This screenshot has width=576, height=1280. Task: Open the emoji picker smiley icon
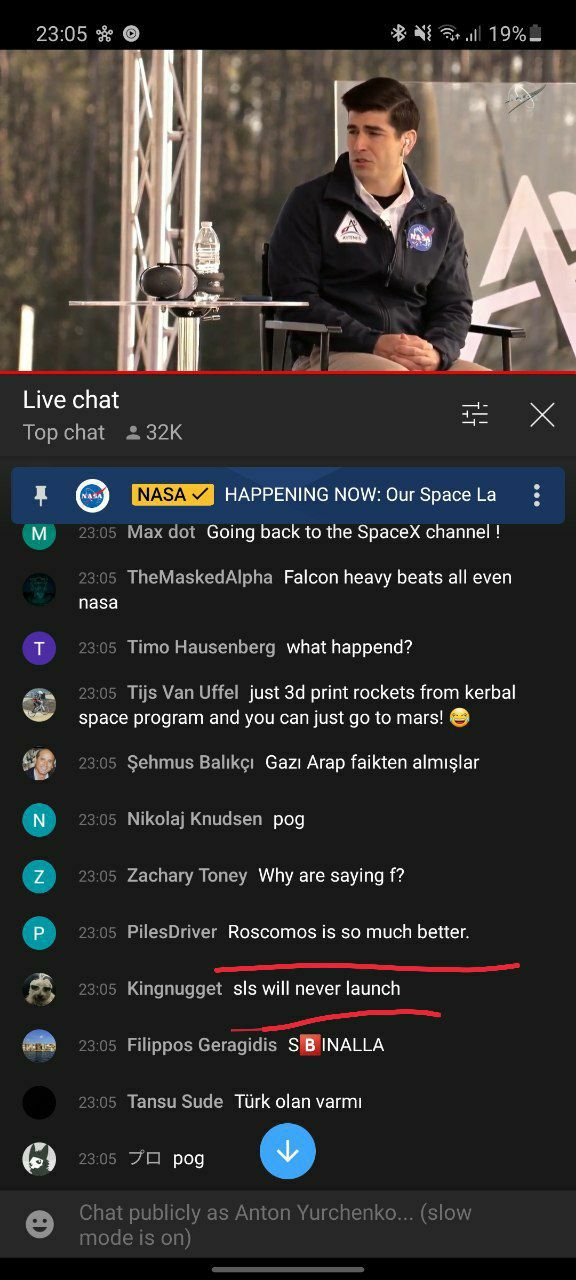click(x=40, y=1224)
